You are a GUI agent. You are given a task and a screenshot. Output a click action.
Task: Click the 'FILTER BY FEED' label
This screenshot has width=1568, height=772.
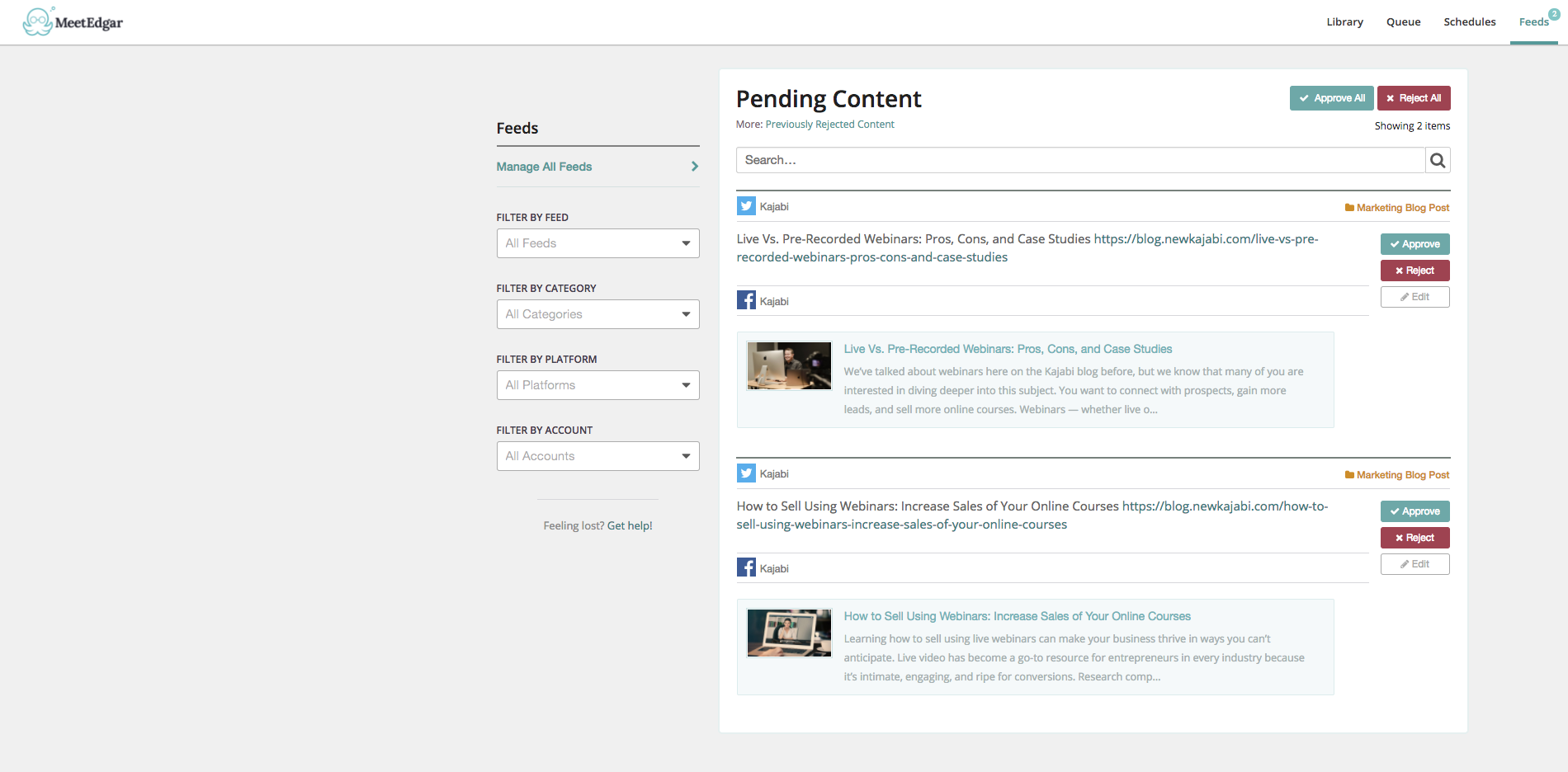pos(532,218)
